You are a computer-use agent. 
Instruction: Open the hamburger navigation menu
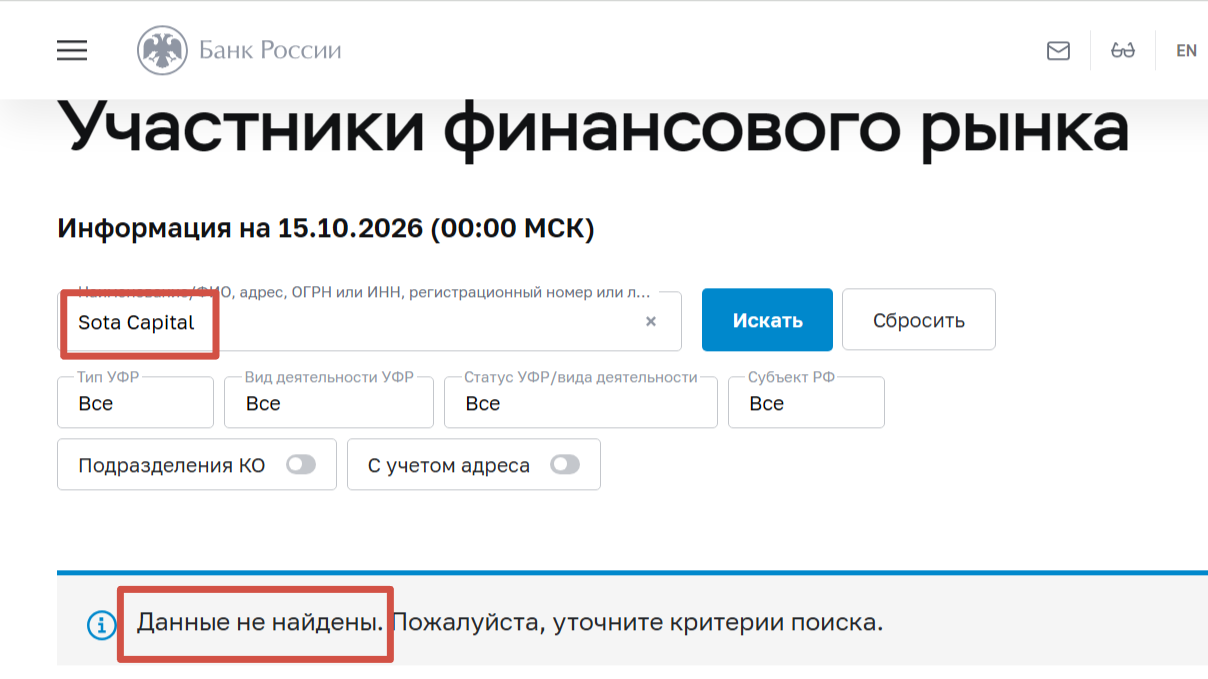[x=72, y=50]
